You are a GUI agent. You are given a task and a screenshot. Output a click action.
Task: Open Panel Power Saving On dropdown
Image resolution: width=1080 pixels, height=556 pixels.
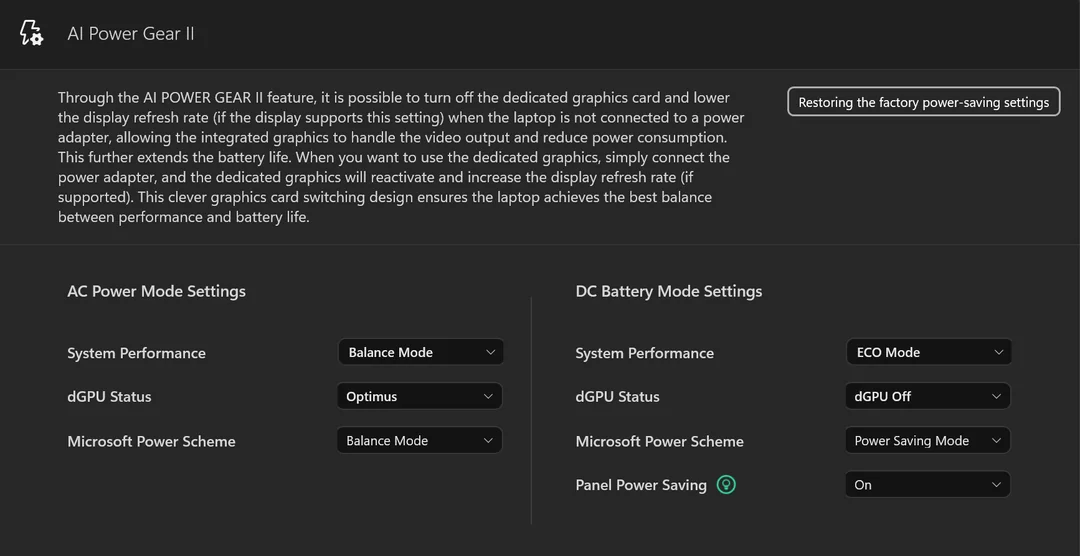tap(928, 485)
